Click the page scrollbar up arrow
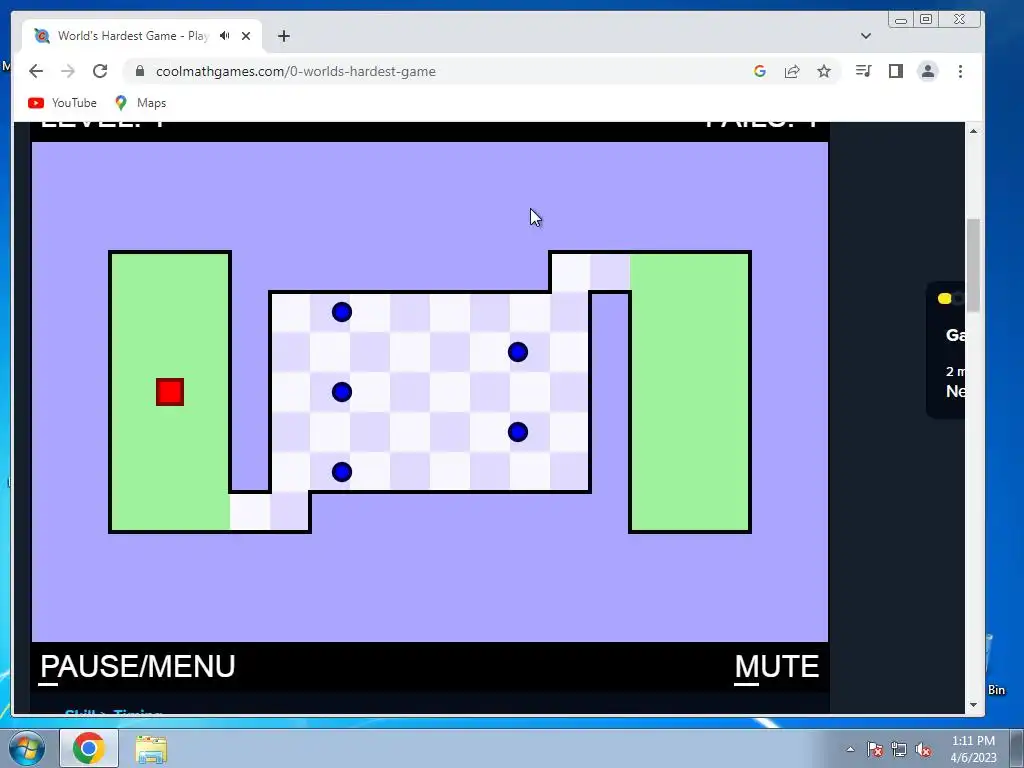This screenshot has height=768, width=1024. 973,131
